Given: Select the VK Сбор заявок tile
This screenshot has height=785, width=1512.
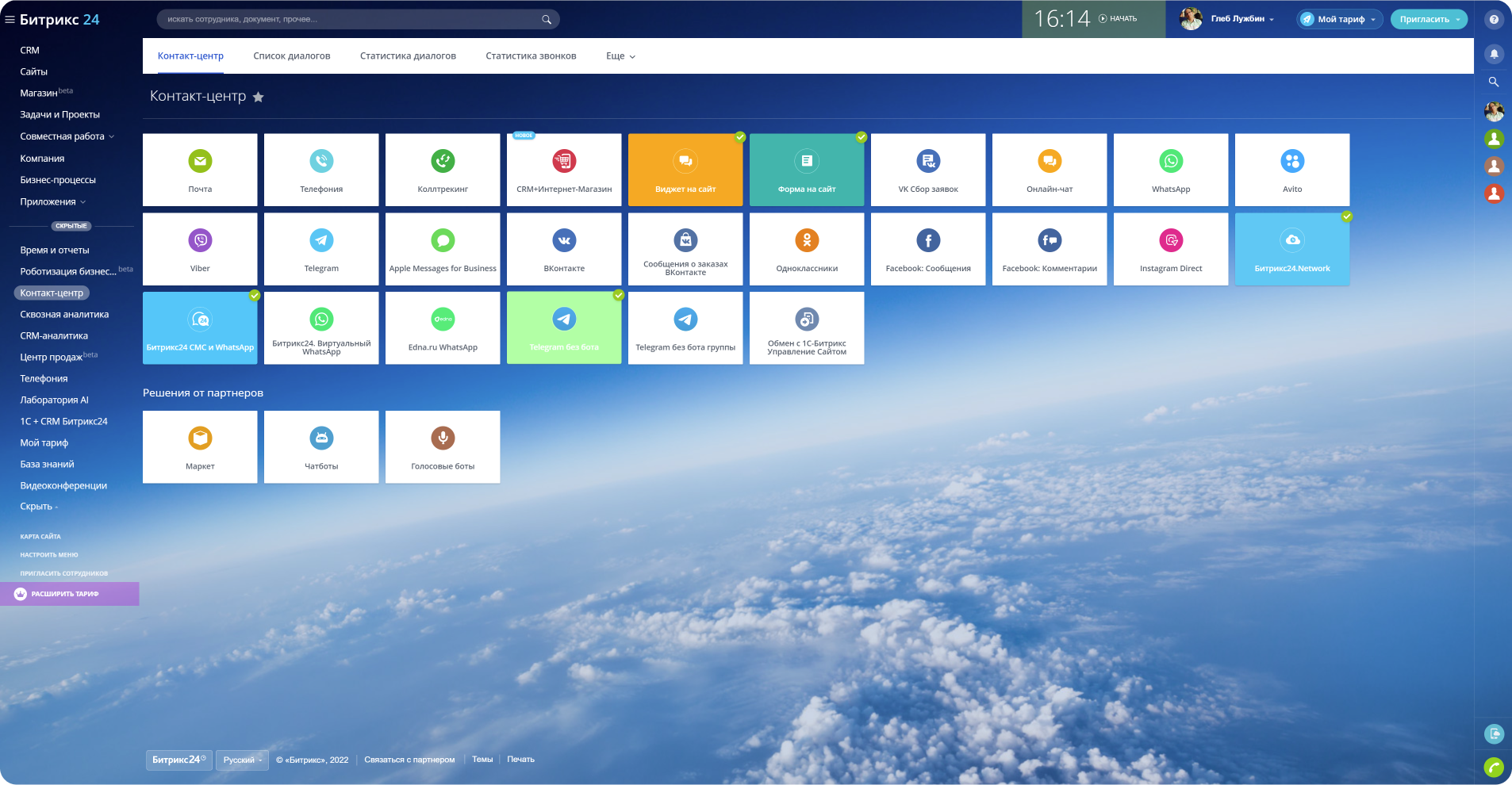Looking at the screenshot, I should (928, 170).
